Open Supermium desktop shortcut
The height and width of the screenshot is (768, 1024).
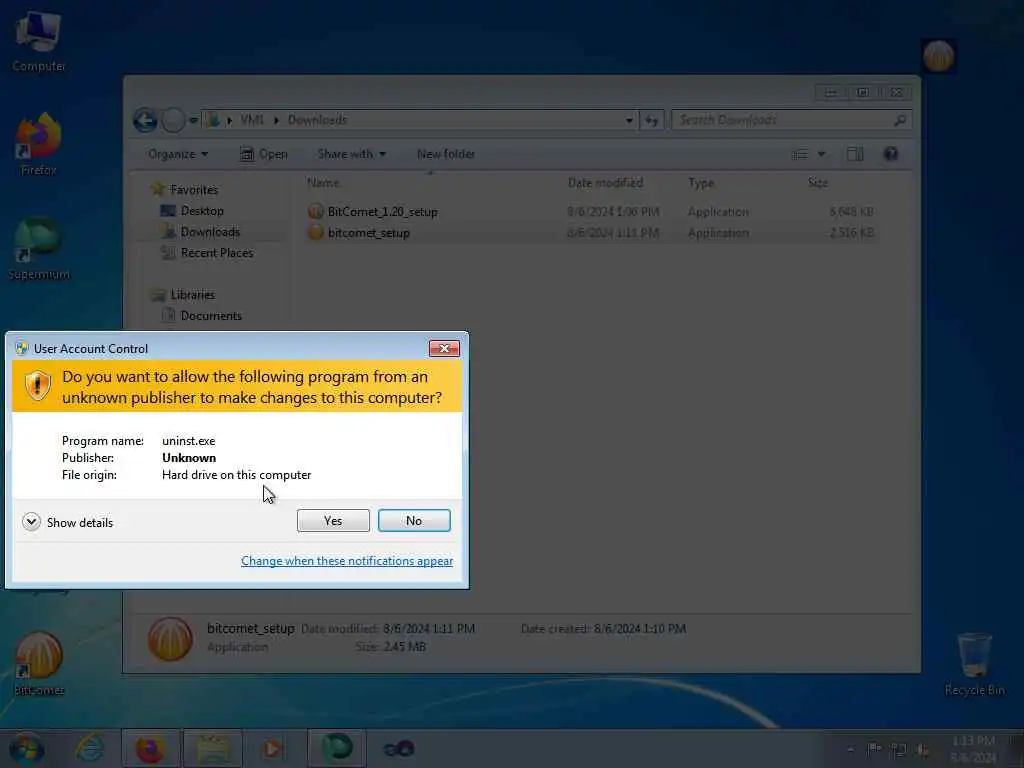39,248
